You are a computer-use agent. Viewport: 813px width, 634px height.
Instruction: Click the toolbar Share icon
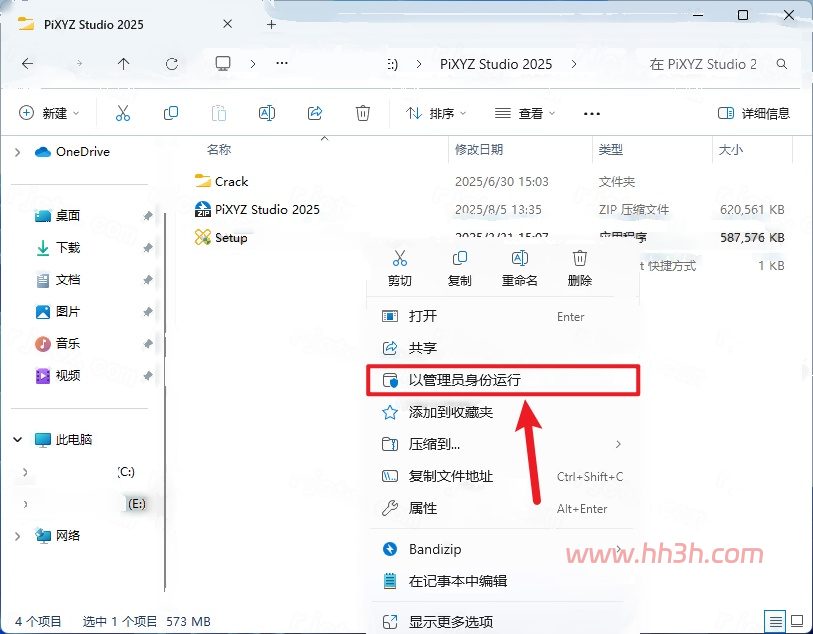tap(315, 113)
